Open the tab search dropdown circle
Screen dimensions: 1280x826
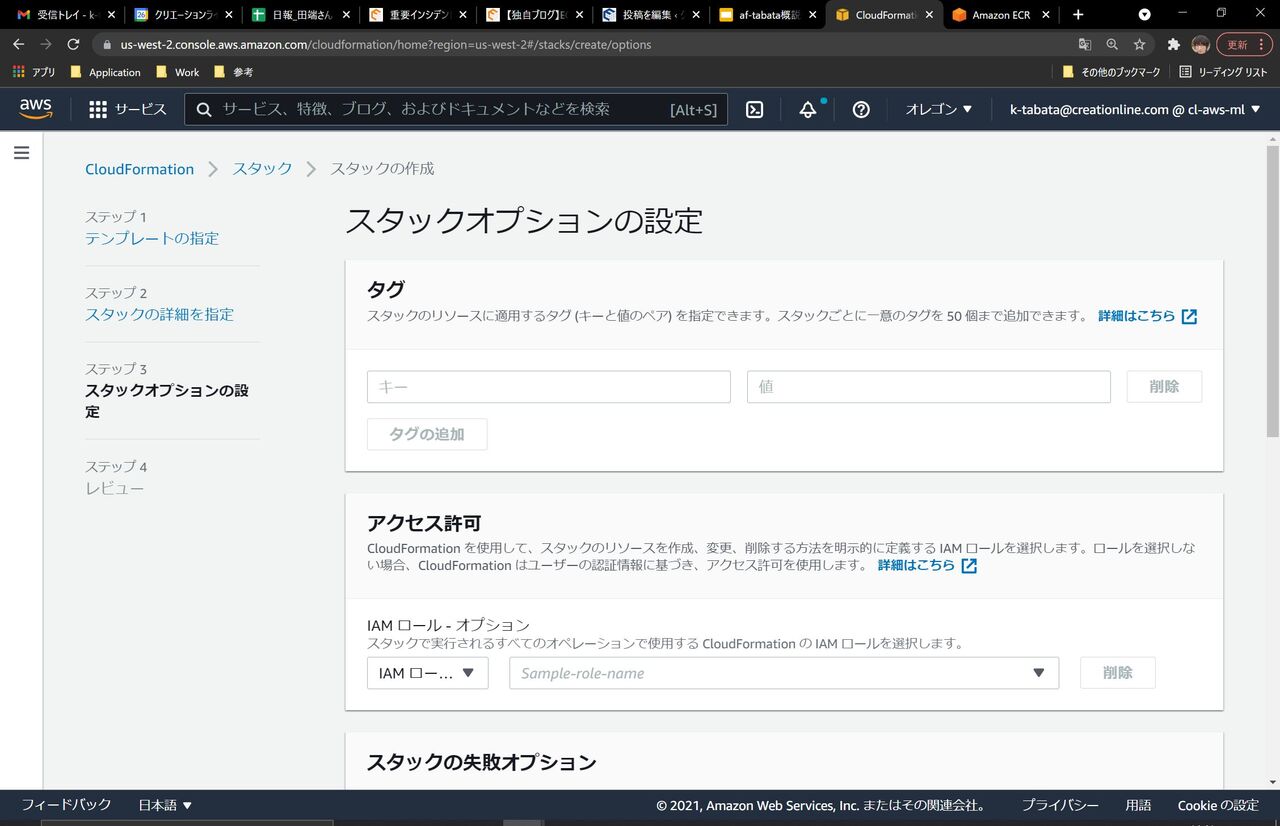tap(1145, 15)
